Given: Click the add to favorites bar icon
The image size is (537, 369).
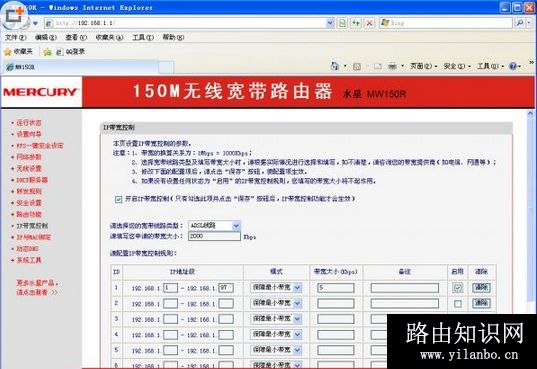Looking at the screenshot, I should tap(48, 52).
